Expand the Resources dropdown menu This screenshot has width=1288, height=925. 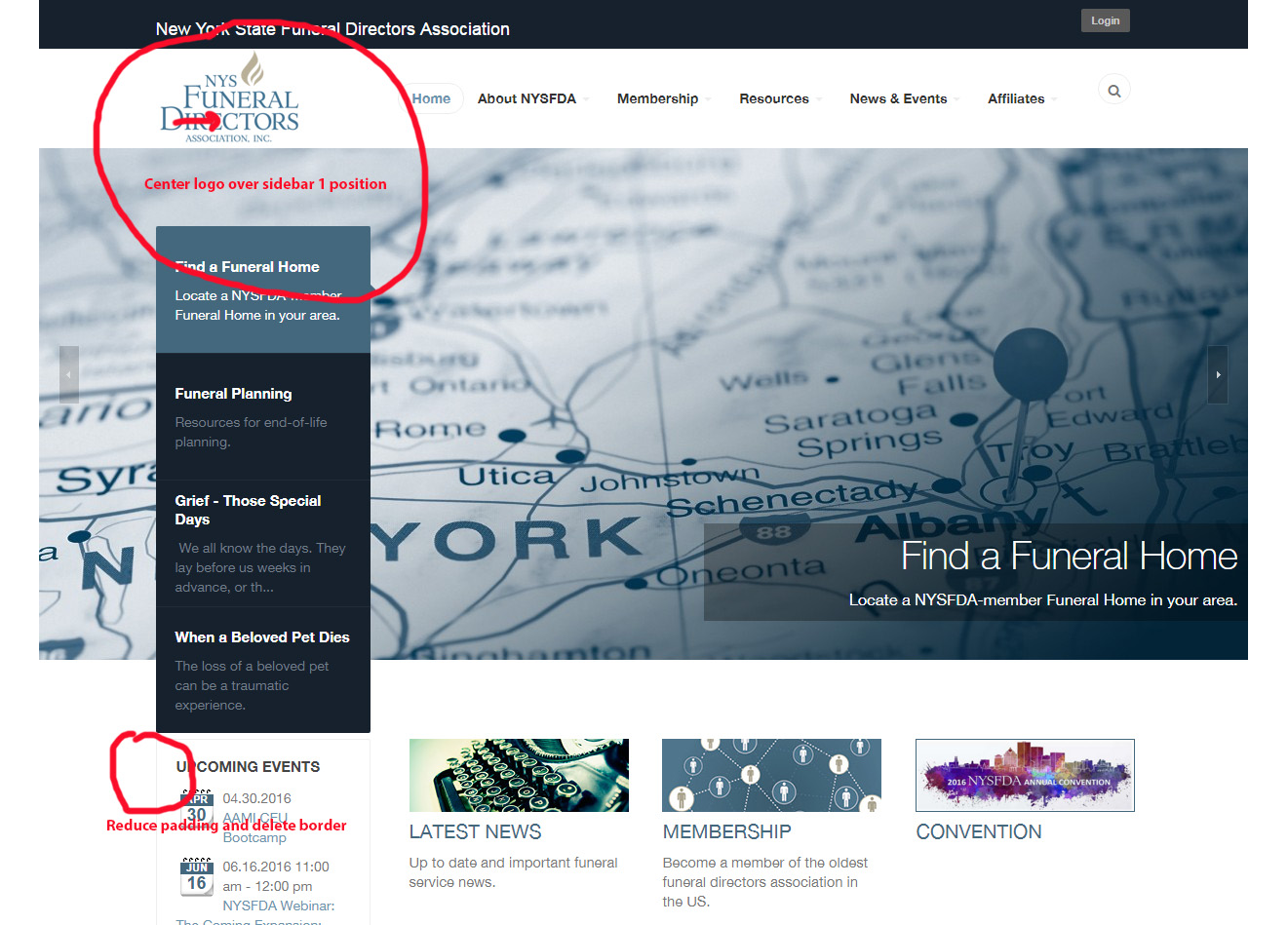(774, 98)
